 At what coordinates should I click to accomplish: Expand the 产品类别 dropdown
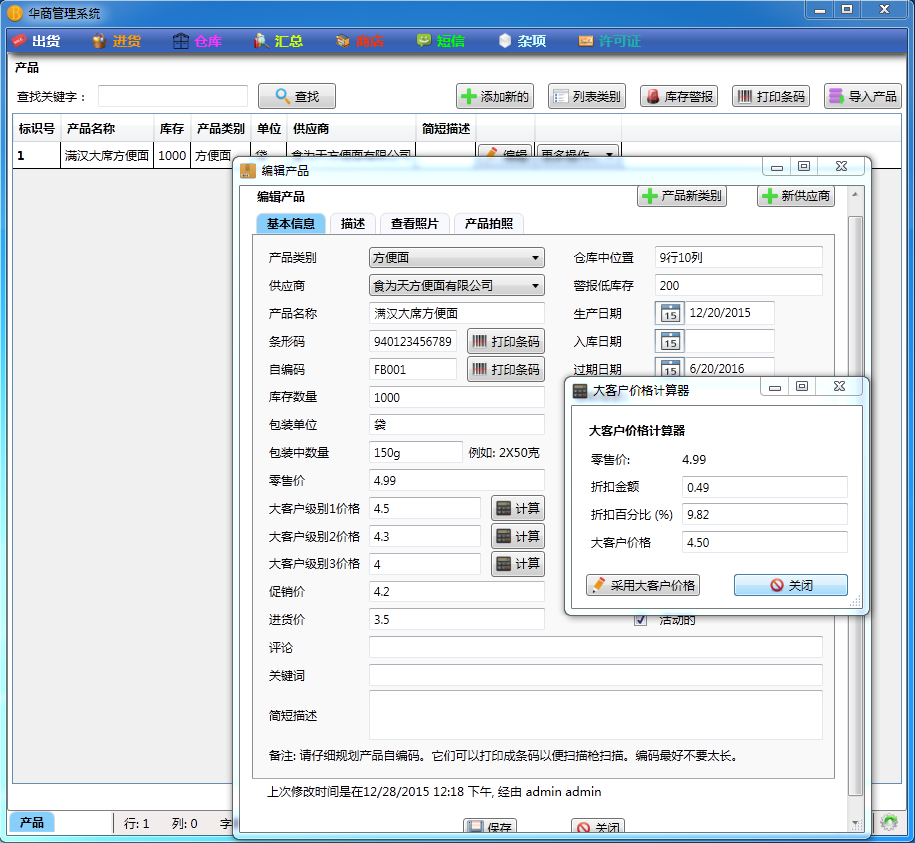(x=456, y=257)
